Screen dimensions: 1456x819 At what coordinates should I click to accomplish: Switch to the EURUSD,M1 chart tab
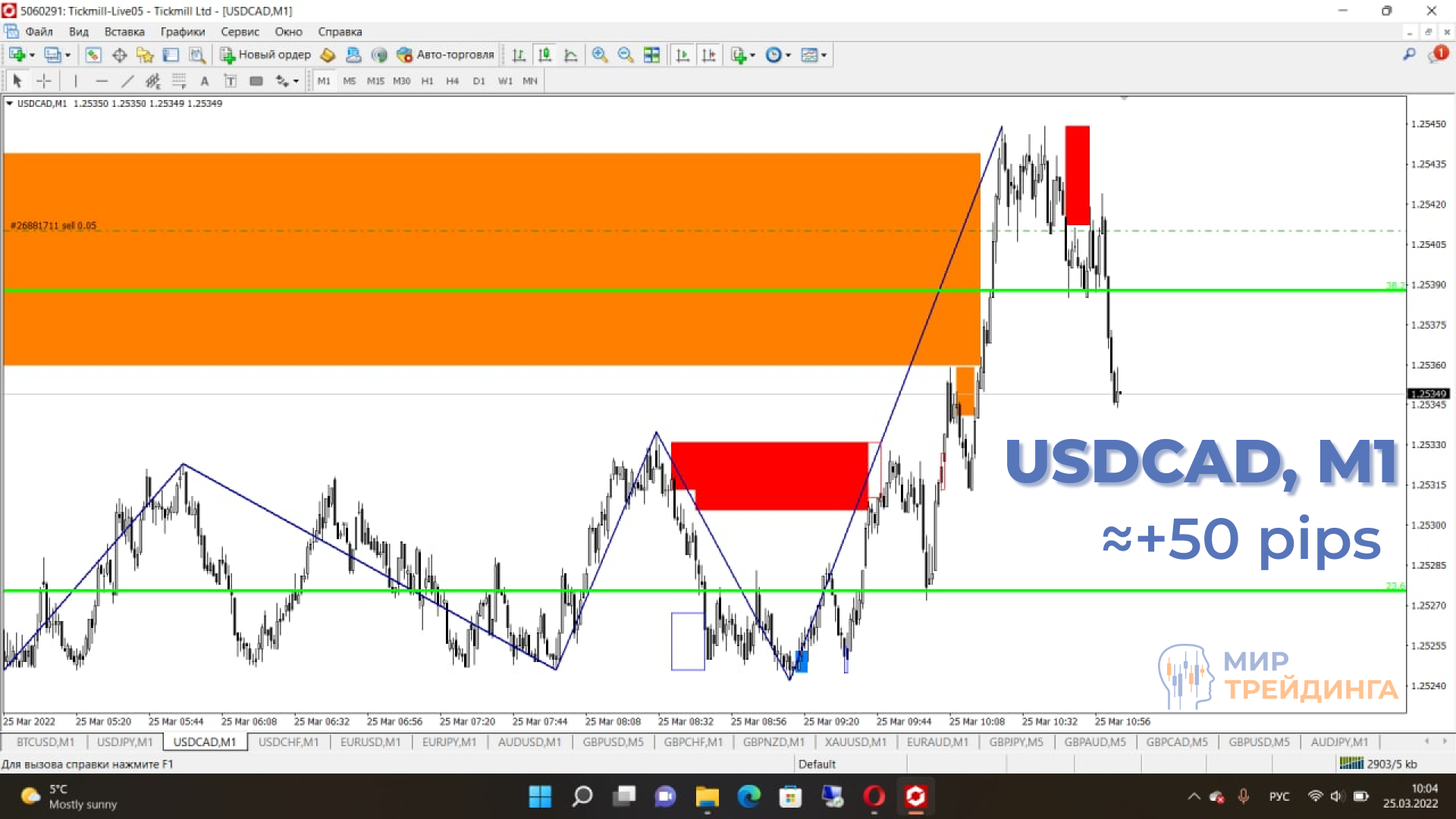tap(370, 742)
